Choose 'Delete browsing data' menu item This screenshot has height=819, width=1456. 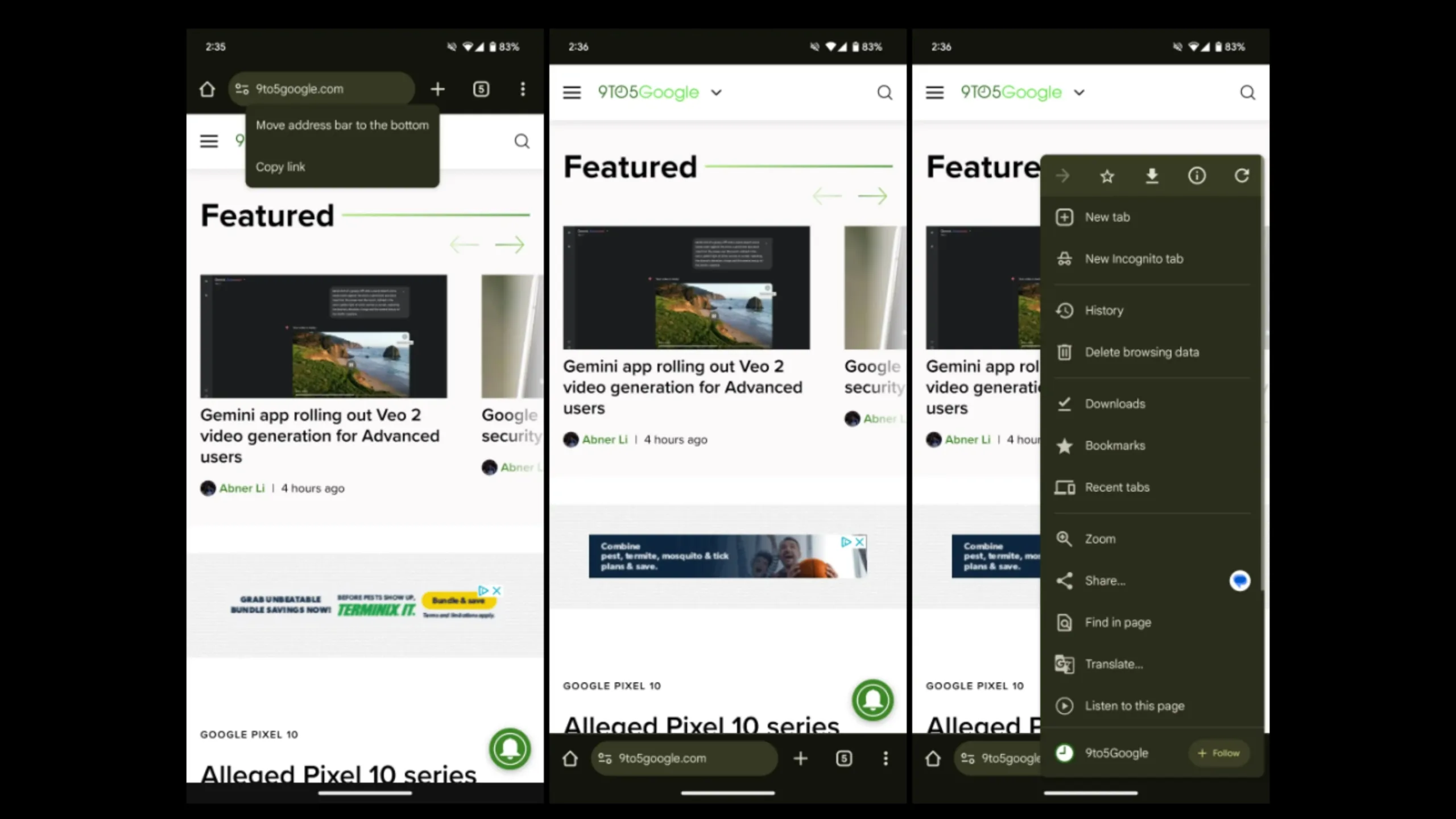click(1151, 352)
